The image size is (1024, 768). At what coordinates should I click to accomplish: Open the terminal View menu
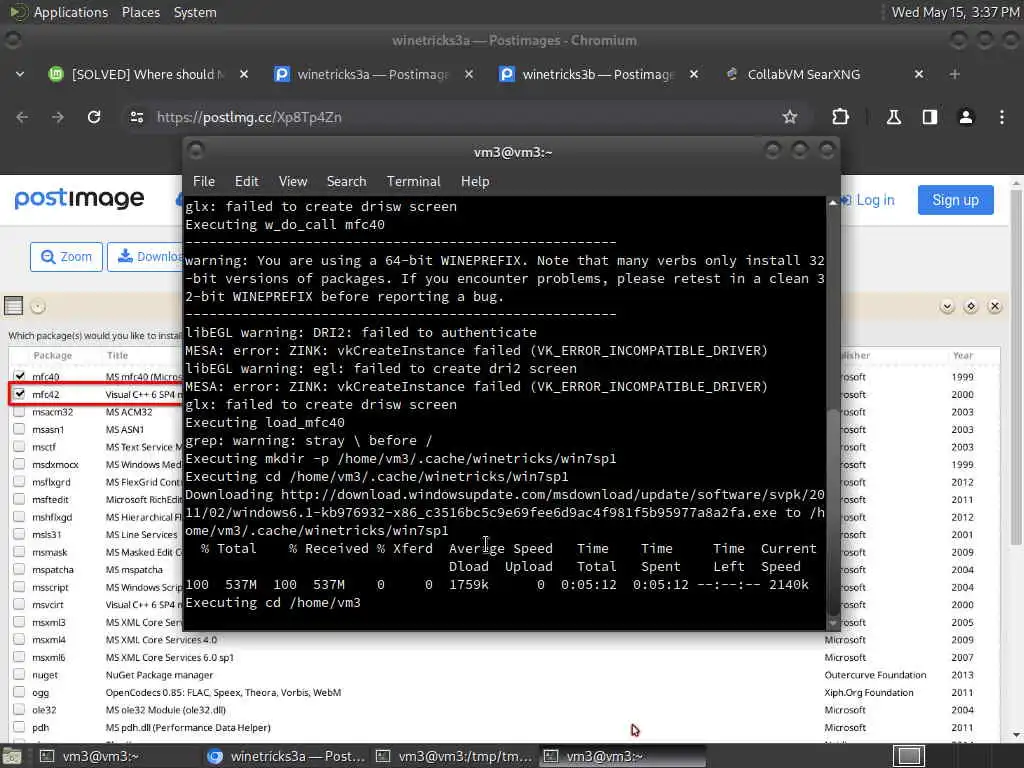[293, 182]
